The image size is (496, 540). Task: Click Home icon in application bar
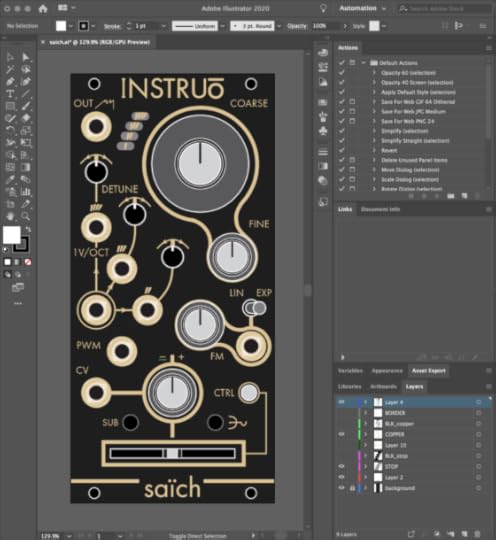point(43,8)
